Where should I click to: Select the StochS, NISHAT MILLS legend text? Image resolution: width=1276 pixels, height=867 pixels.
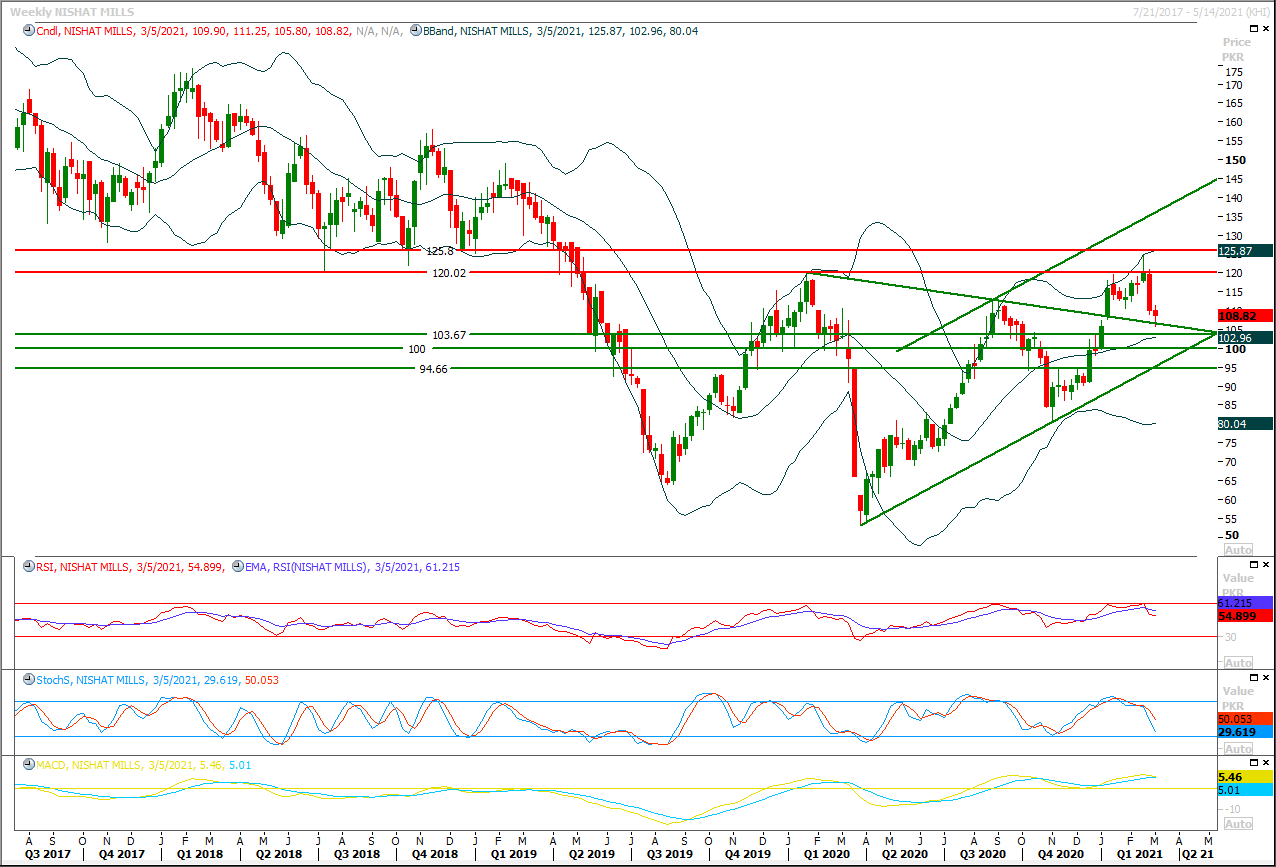[x=89, y=680]
